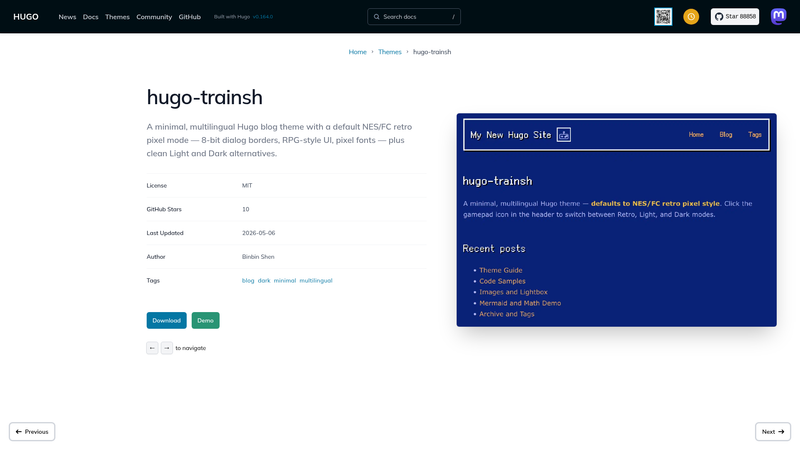The width and height of the screenshot is (800, 450).
Task: Click the Next button at bottom
Action: click(773, 432)
